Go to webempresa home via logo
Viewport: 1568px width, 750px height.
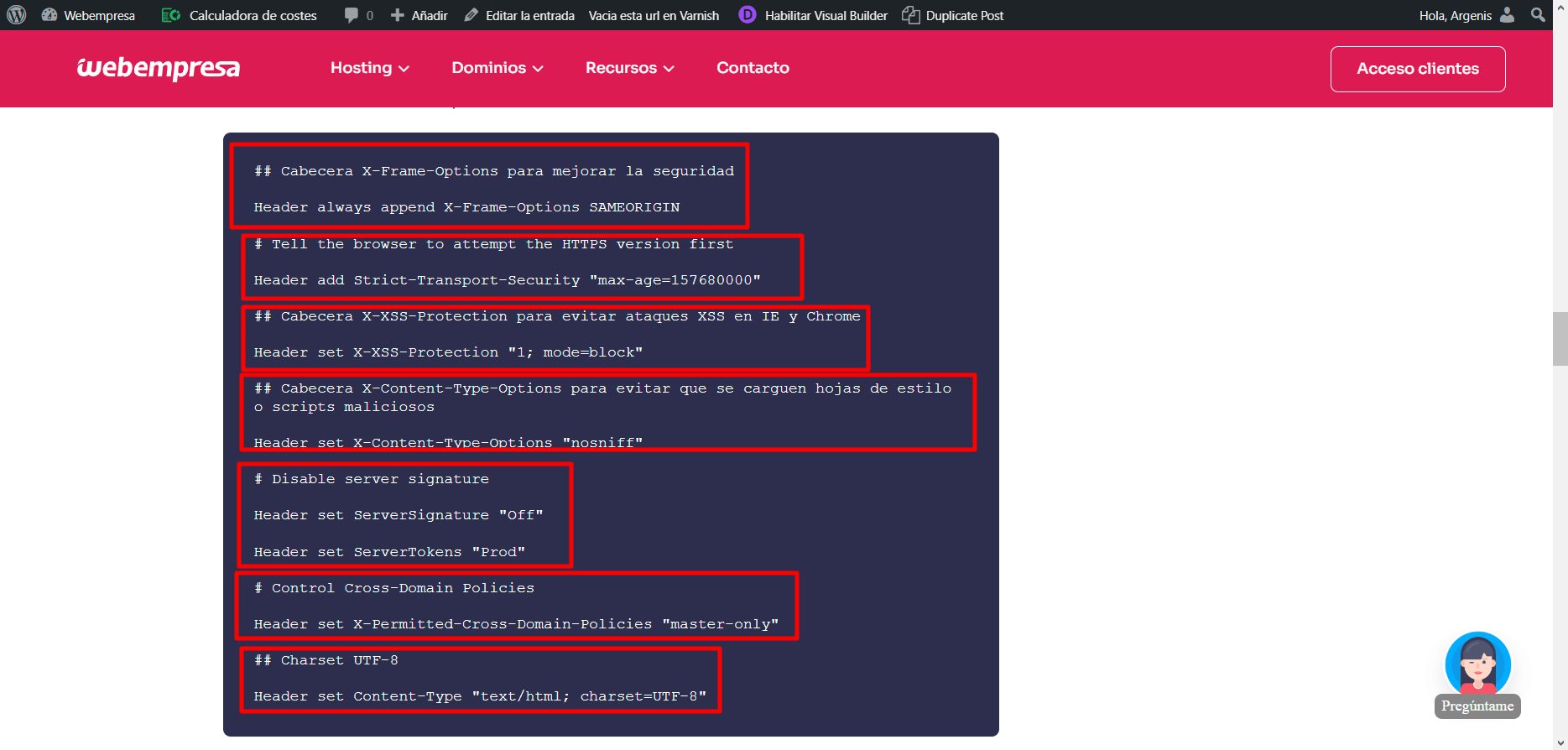159,68
